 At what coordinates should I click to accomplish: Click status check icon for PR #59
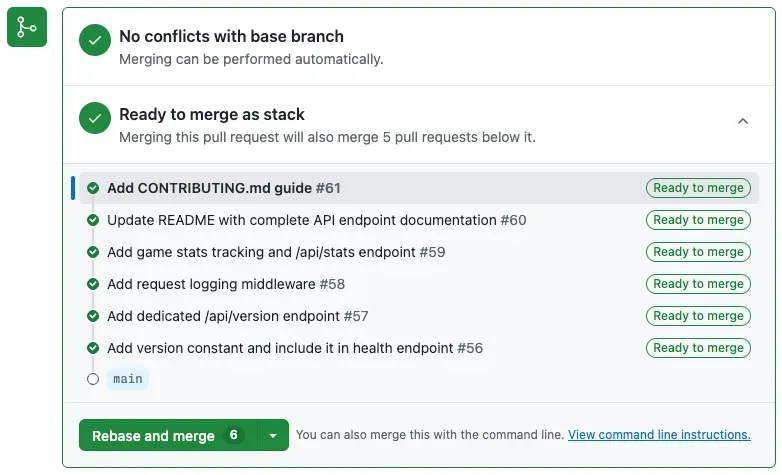click(x=93, y=252)
